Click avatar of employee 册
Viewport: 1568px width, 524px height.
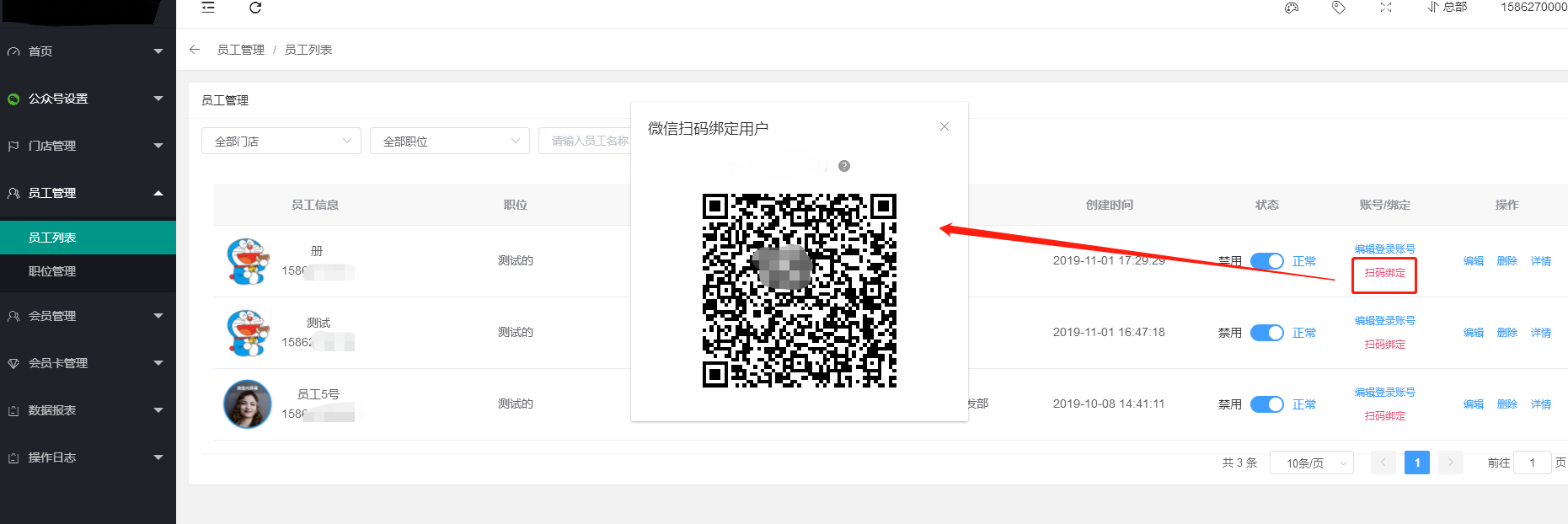point(248,261)
